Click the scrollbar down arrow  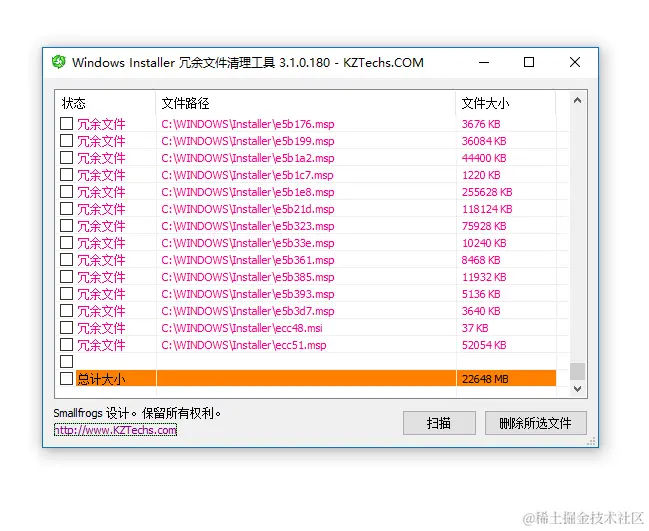tap(577, 389)
